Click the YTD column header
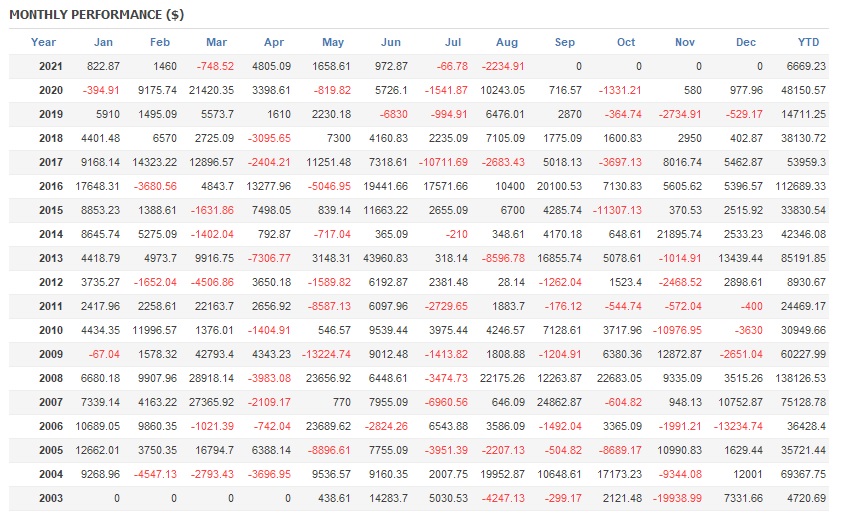Viewport: 843px width, 515px height. coord(809,42)
